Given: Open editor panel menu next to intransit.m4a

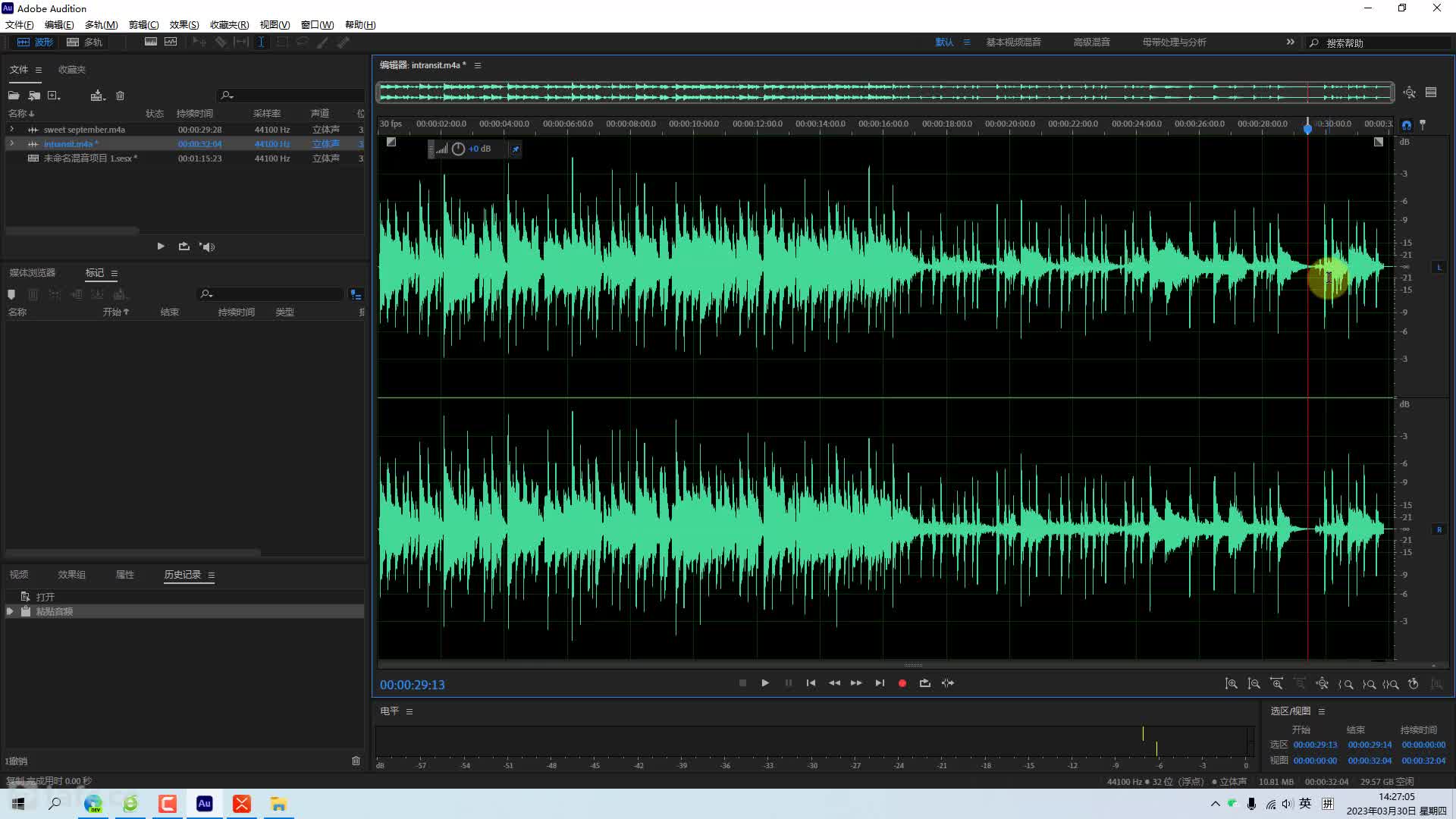Looking at the screenshot, I should [x=478, y=65].
